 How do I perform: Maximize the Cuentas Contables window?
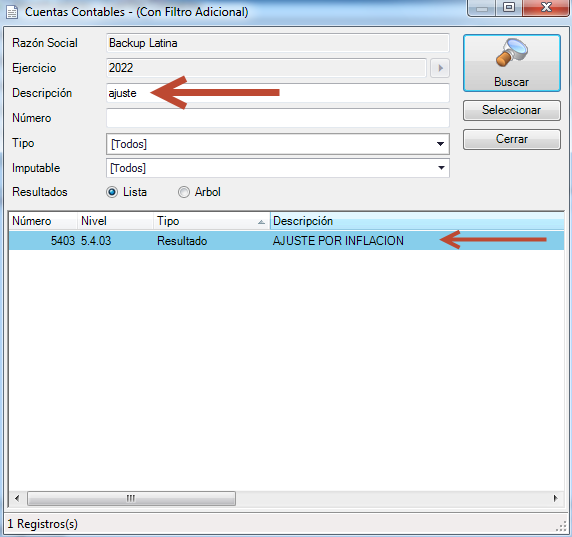pyautogui.click(x=509, y=8)
